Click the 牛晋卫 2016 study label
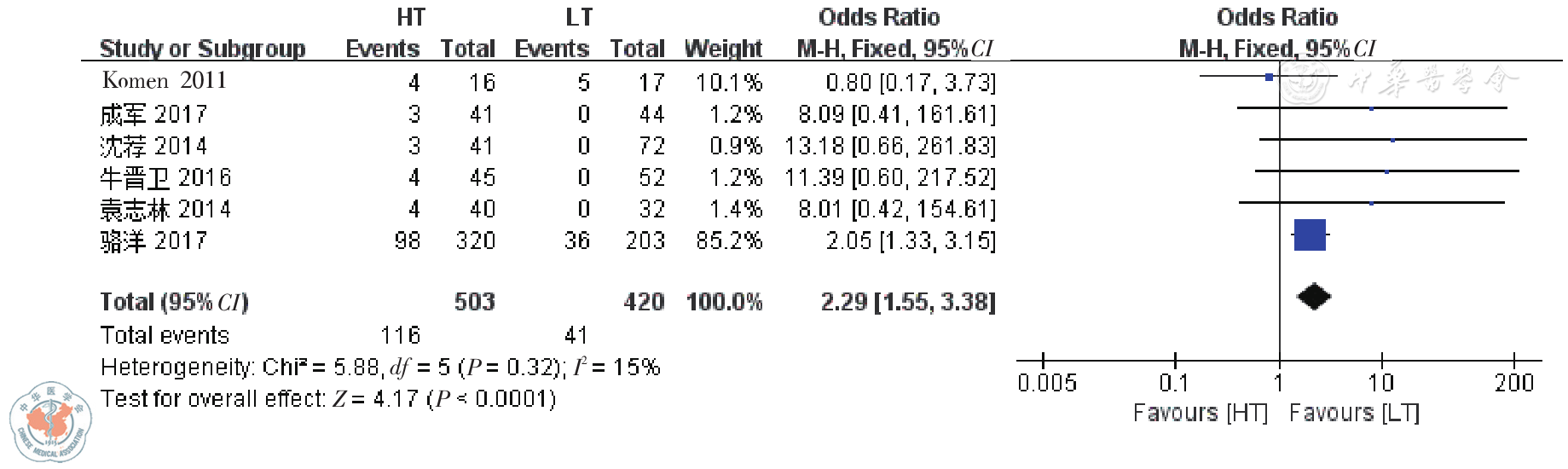This screenshot has width=1568, height=469. click(165, 177)
